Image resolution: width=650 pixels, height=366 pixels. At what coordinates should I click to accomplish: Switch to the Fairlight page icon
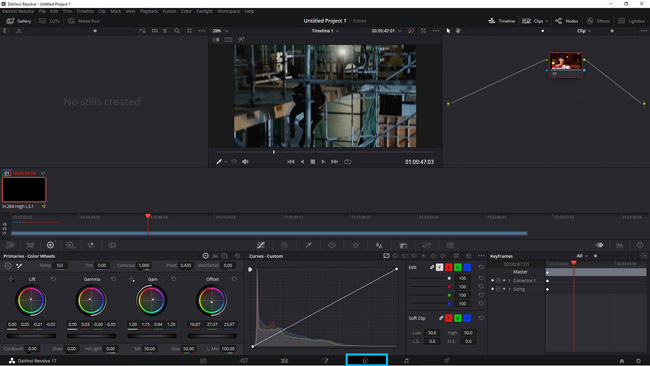(406, 361)
